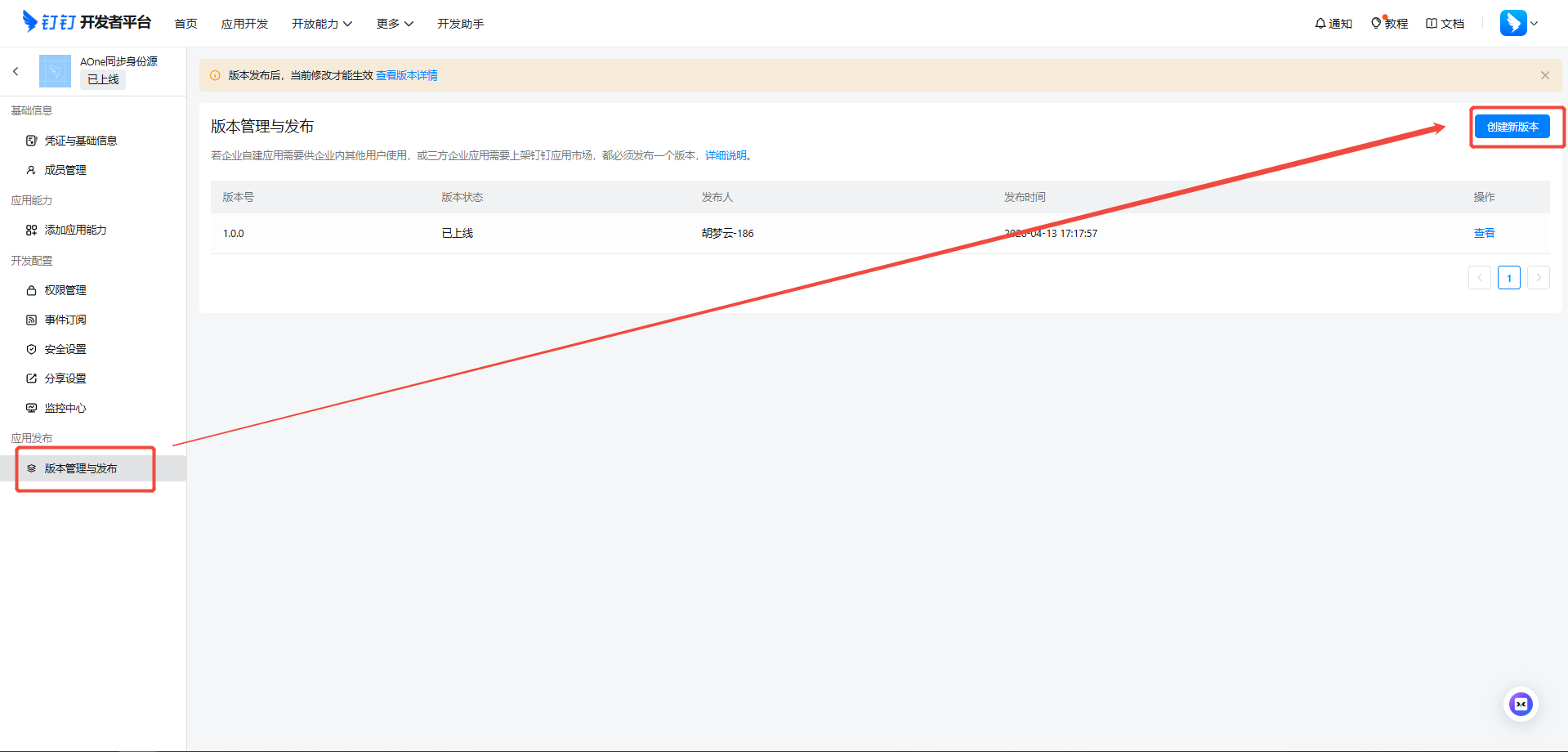Go to 应用开发 in top navigation
This screenshot has height=752, width=1568.
coord(244,24)
